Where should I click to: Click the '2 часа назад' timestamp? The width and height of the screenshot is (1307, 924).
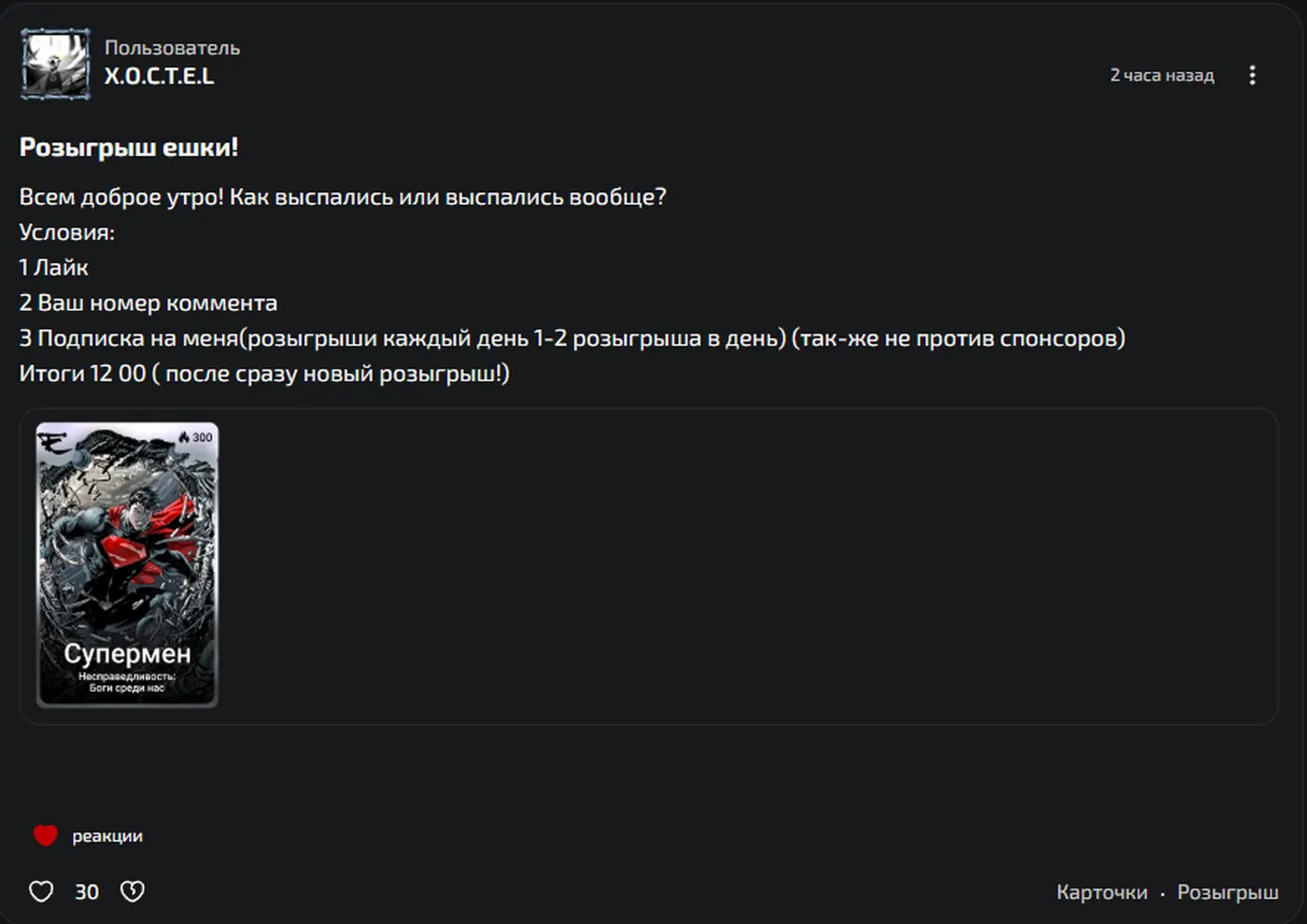(1162, 75)
